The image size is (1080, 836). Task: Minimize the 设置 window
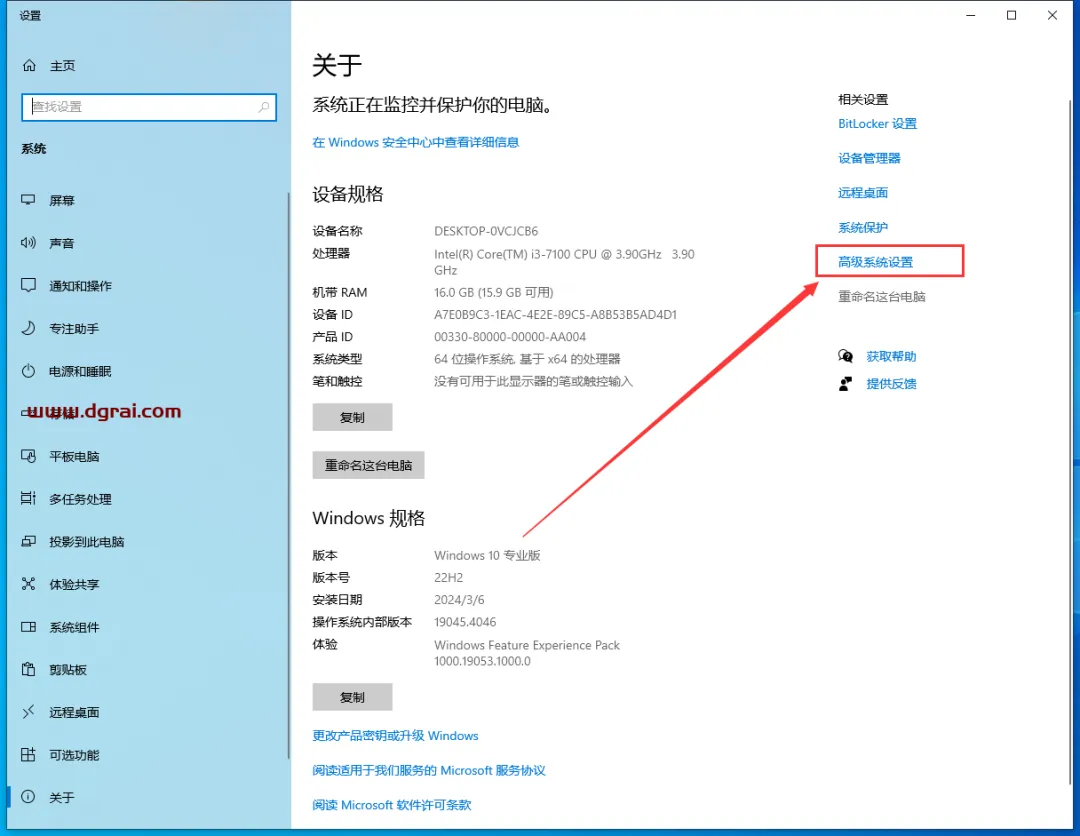(970, 15)
